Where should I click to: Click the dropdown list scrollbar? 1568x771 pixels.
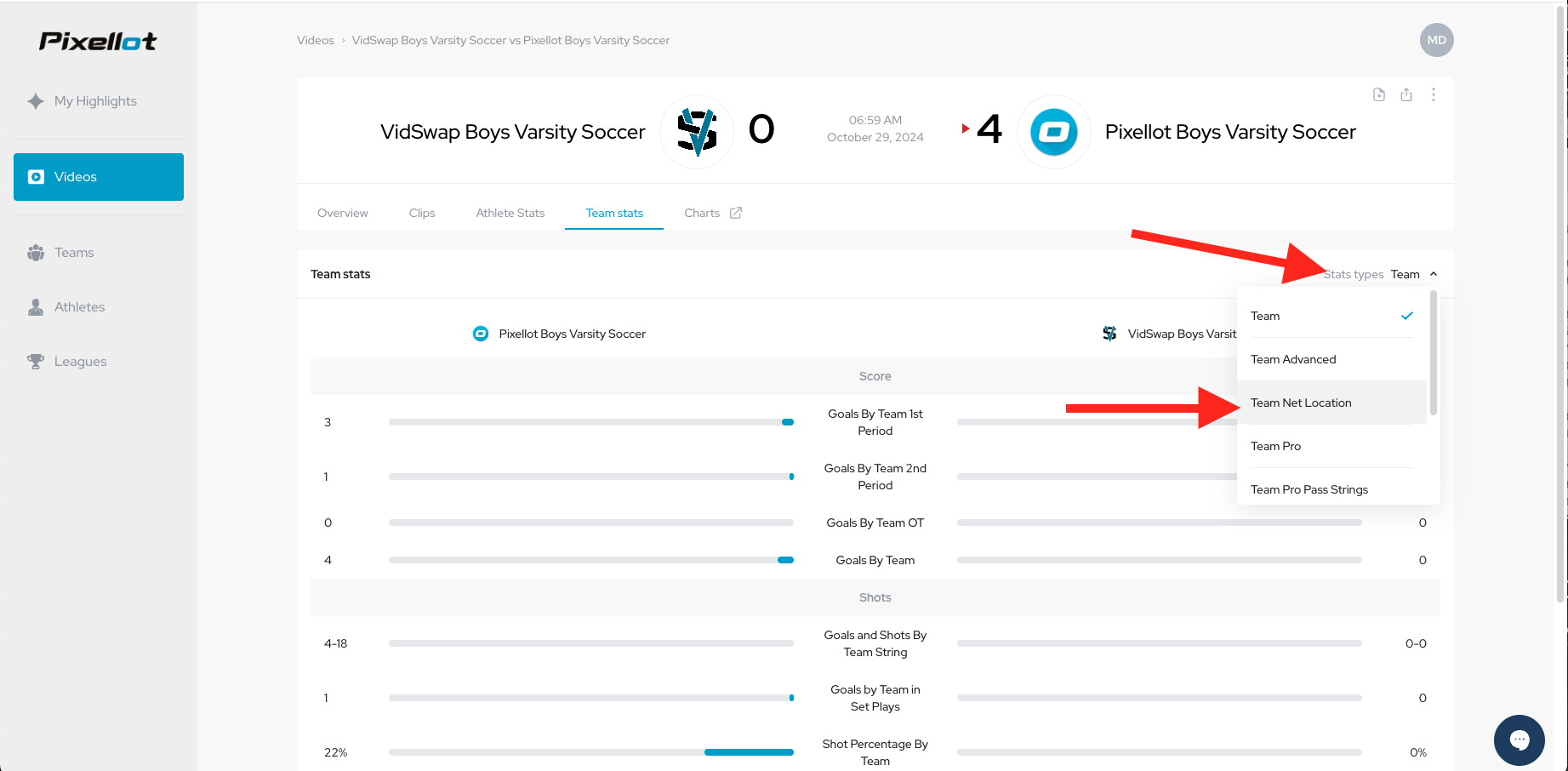pos(1434,352)
